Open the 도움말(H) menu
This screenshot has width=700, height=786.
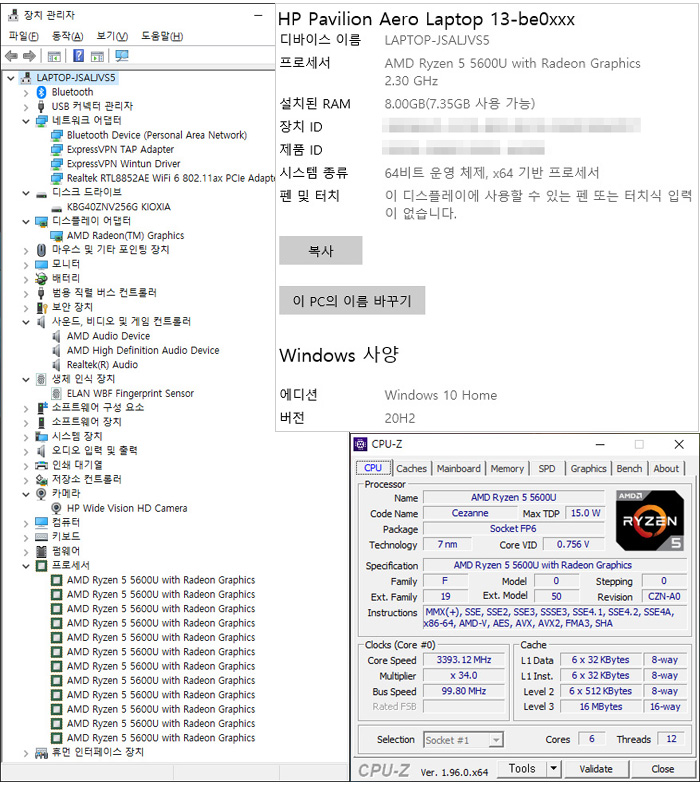162,36
